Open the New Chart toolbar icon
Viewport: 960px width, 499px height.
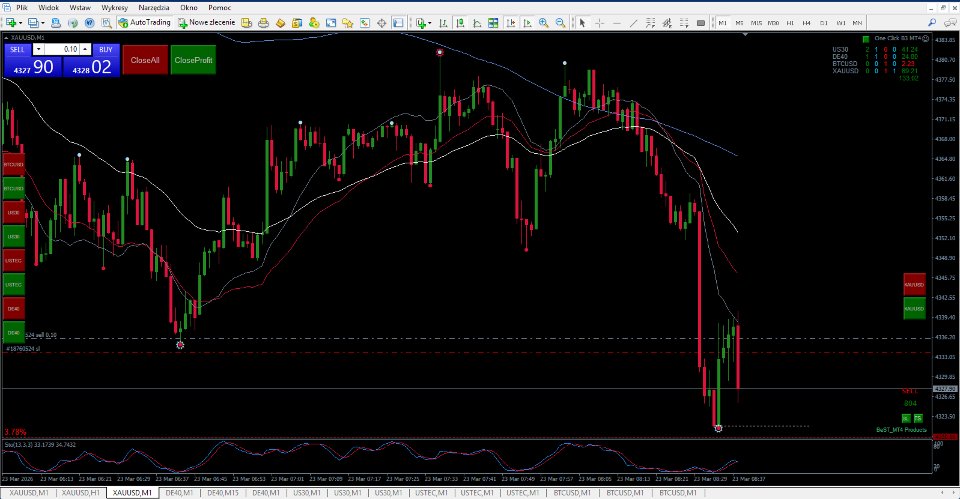pos(10,23)
